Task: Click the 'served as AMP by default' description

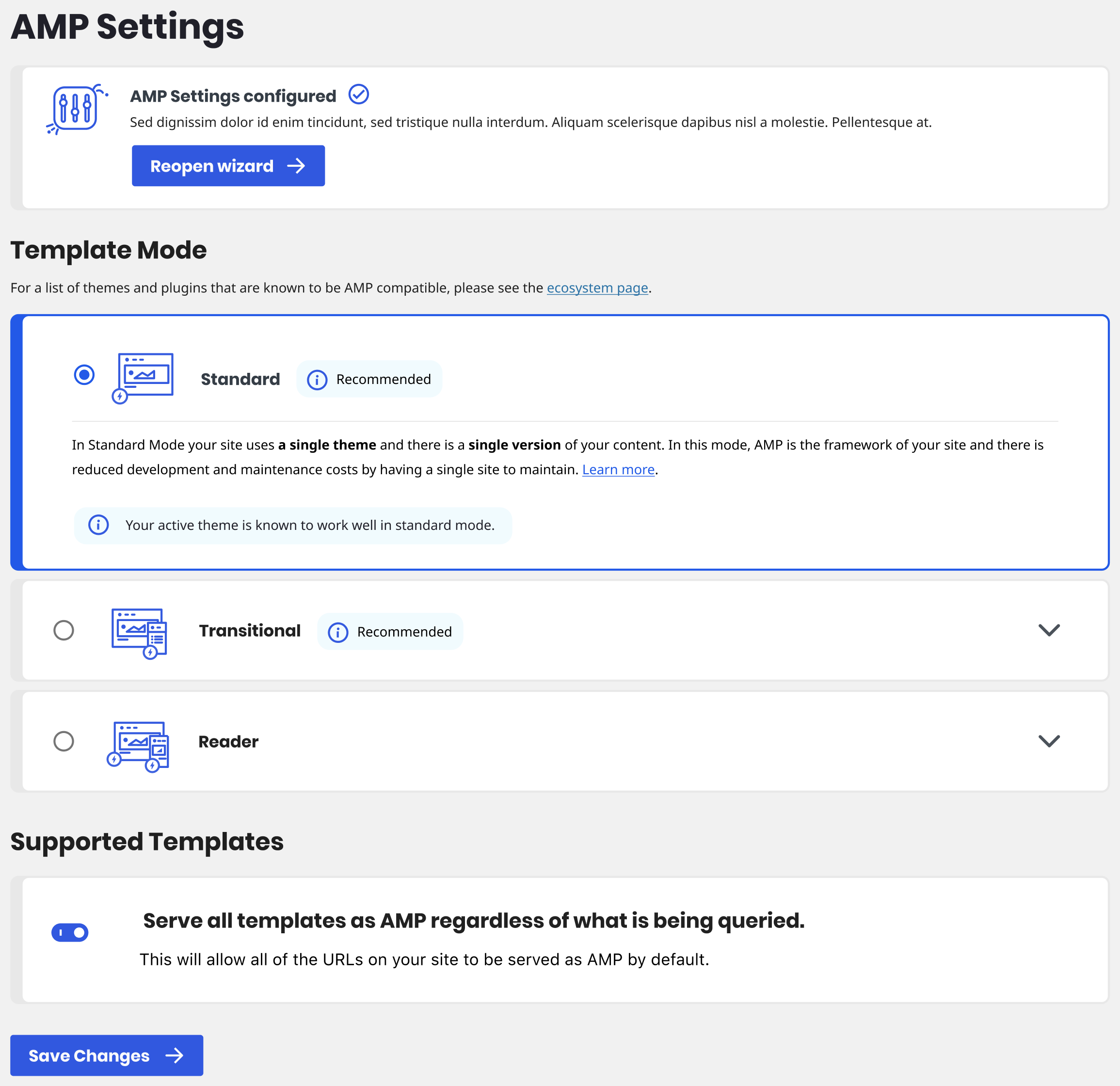Action: point(425,959)
